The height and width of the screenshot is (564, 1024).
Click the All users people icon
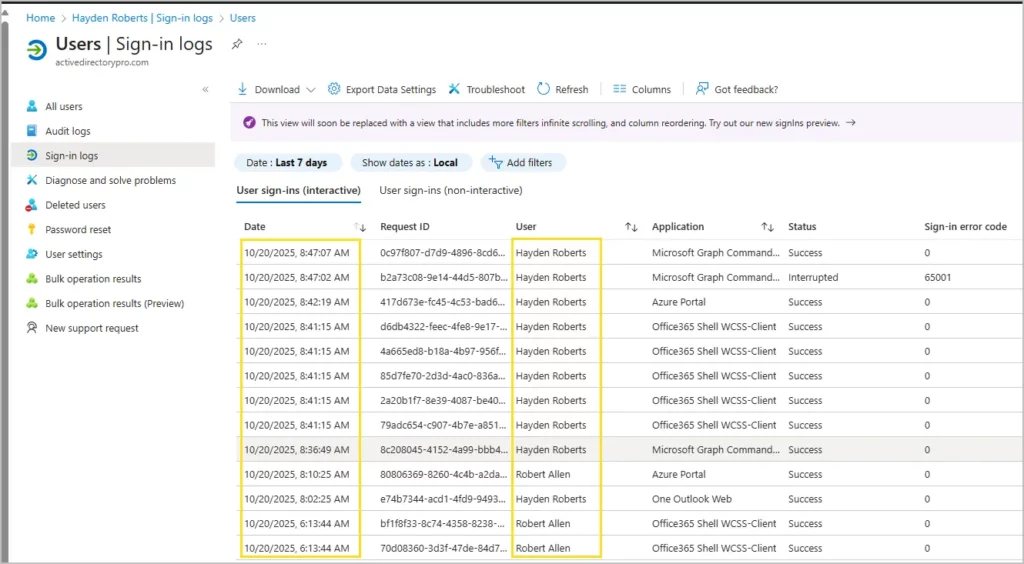tap(31, 106)
